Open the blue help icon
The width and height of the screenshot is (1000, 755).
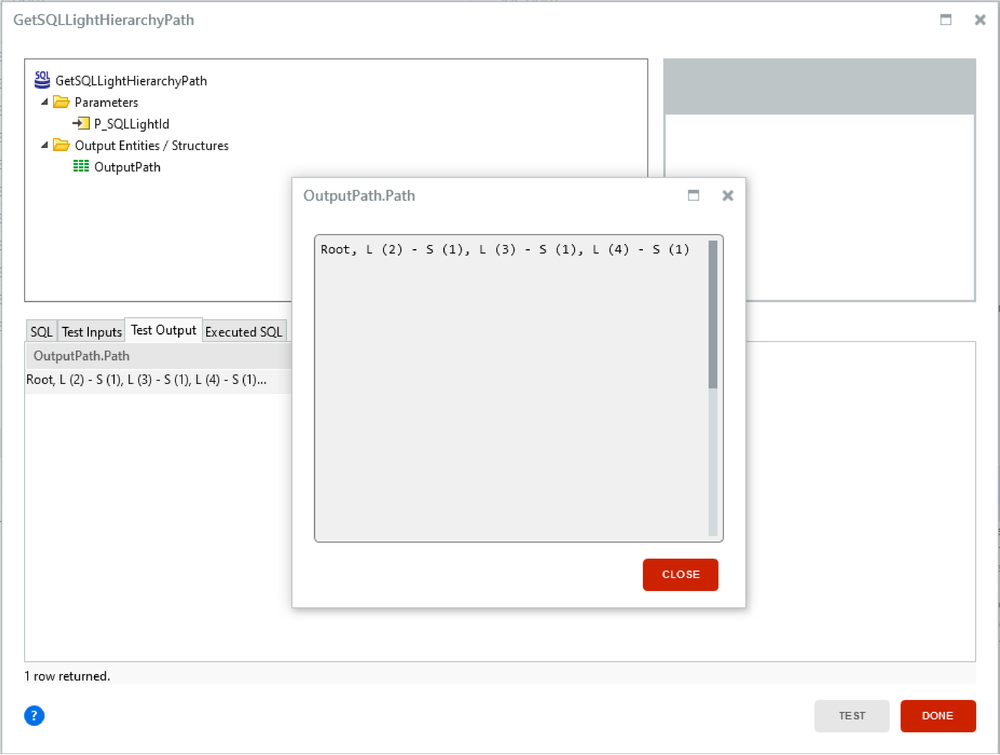(34, 716)
